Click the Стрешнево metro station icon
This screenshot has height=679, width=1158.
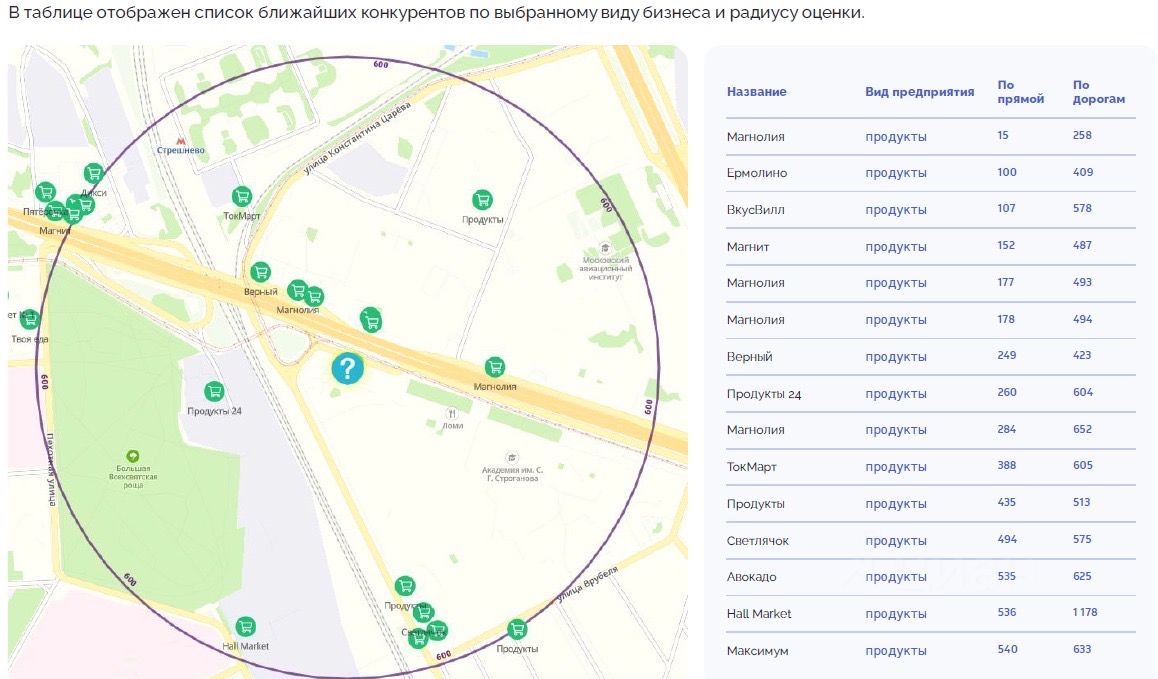point(181,140)
